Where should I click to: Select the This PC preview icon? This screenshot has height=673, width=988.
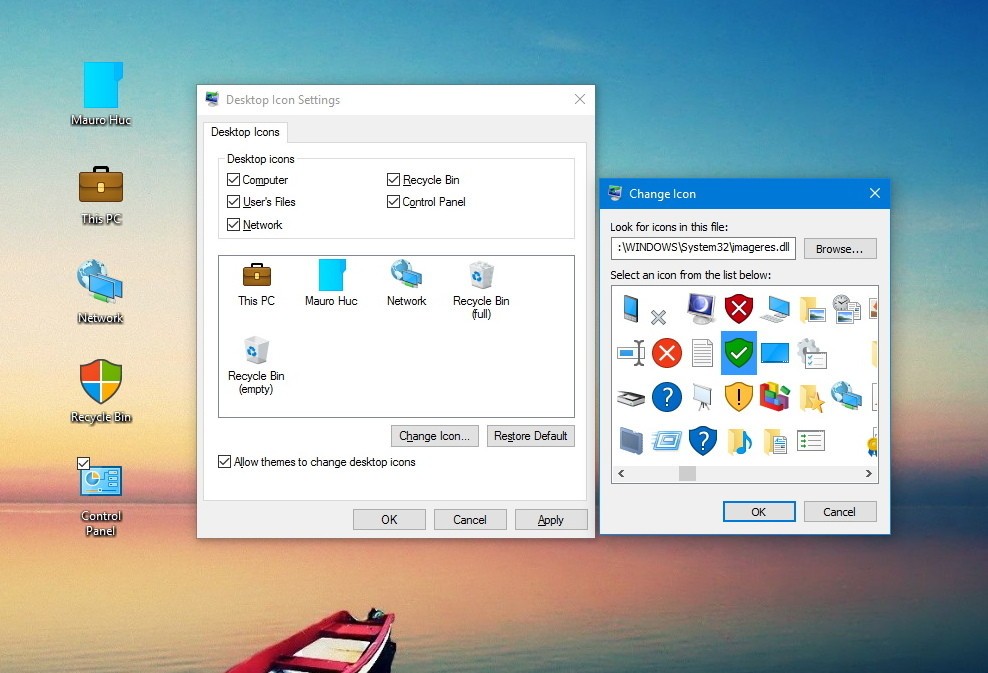pos(256,277)
